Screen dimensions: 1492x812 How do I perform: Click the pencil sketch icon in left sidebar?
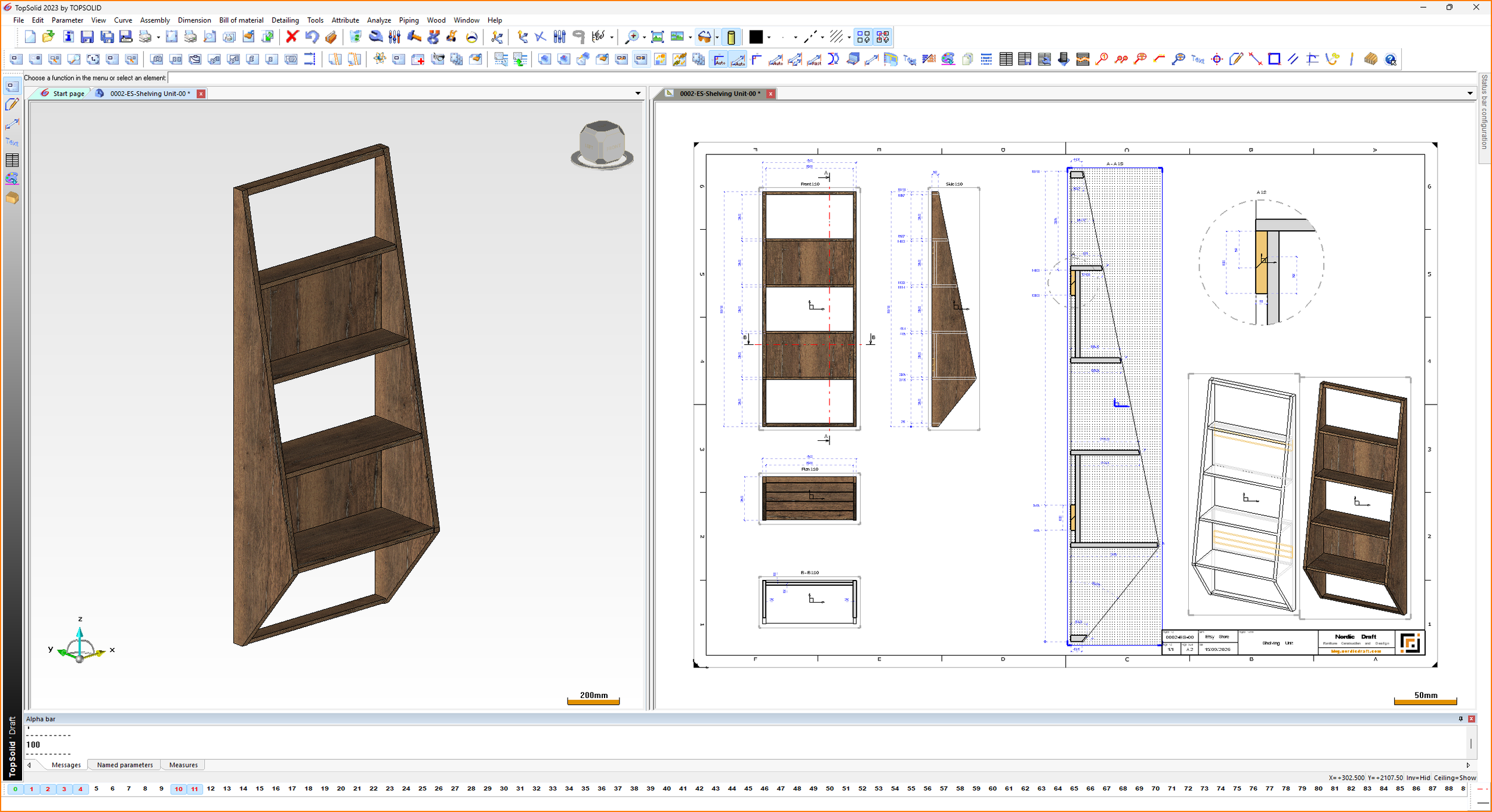[x=12, y=105]
